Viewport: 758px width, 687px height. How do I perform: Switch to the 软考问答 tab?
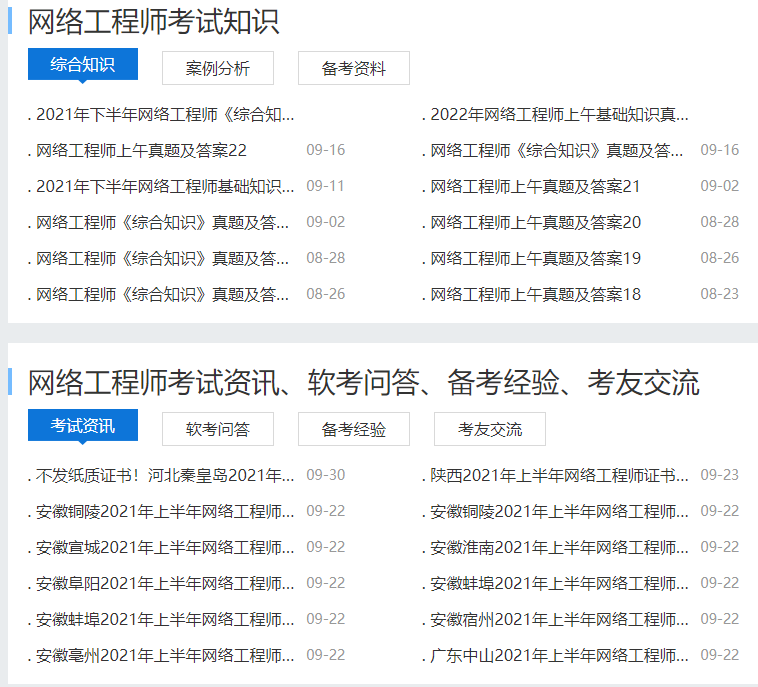218,429
